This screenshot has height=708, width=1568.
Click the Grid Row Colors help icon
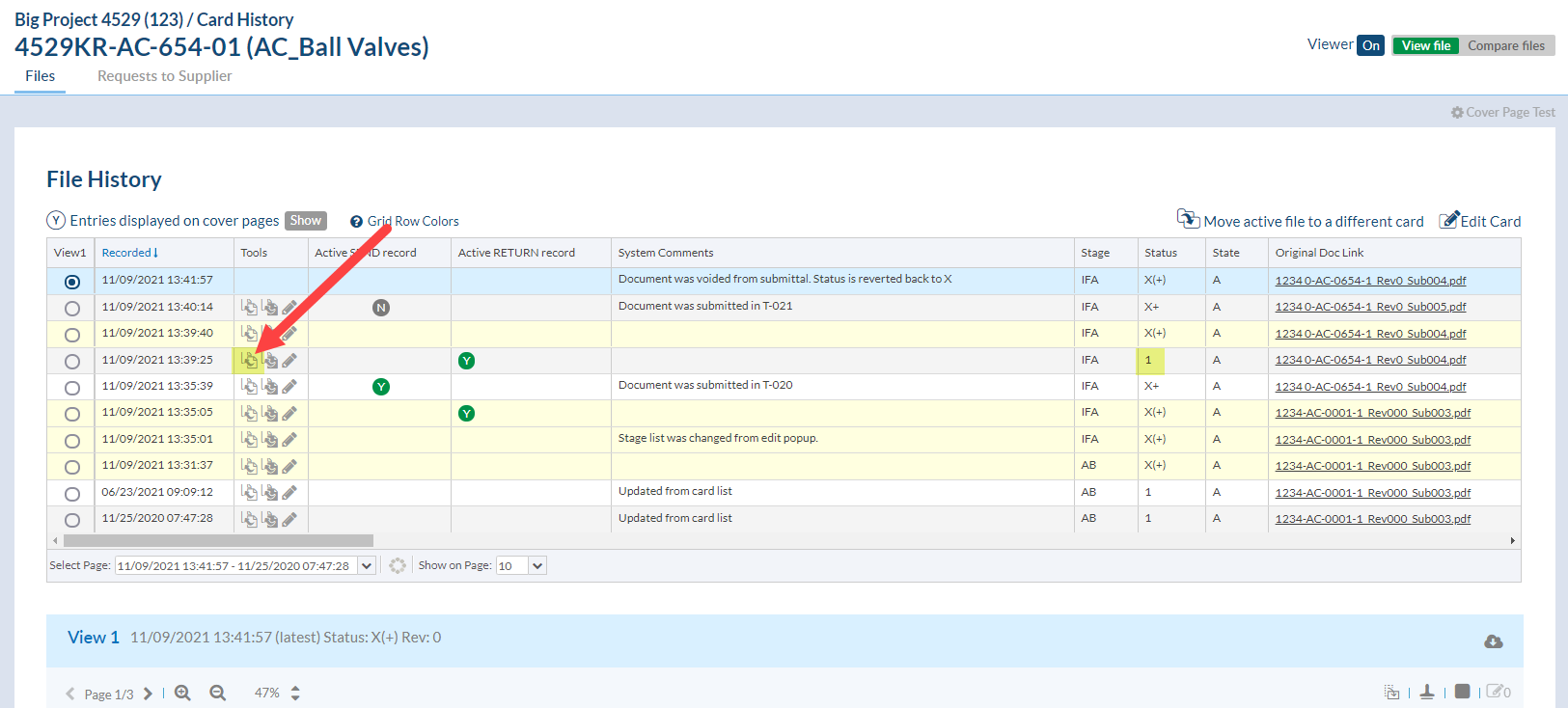tap(356, 221)
